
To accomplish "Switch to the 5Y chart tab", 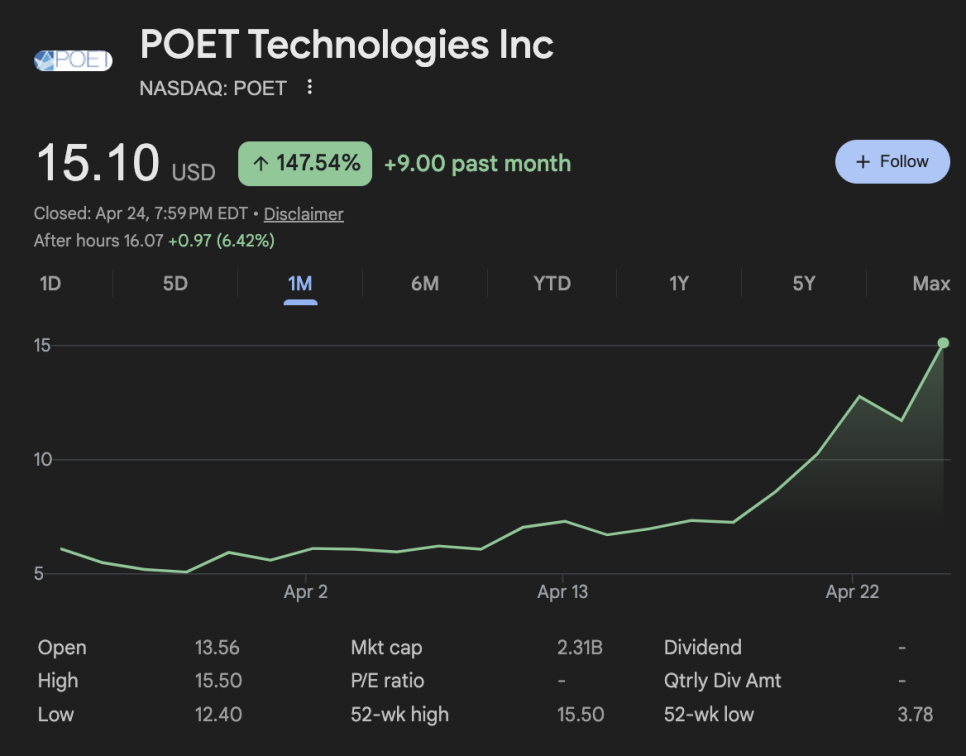I will [804, 284].
